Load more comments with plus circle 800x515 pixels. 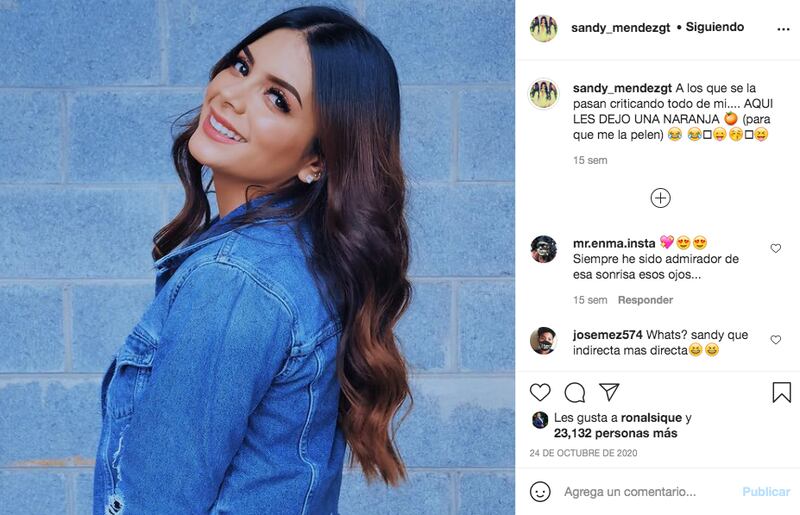(x=660, y=198)
